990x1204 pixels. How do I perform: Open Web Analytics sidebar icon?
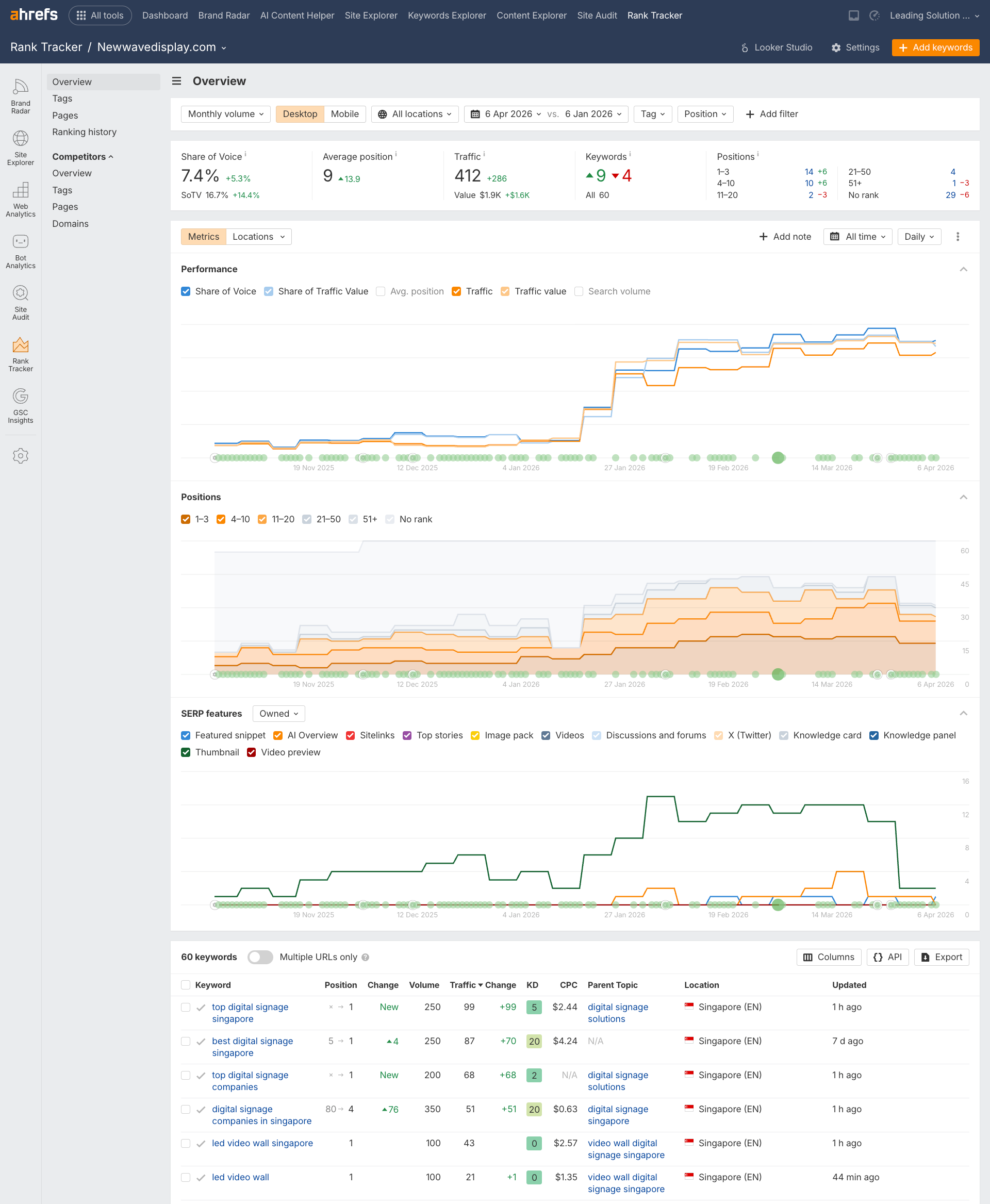(21, 199)
